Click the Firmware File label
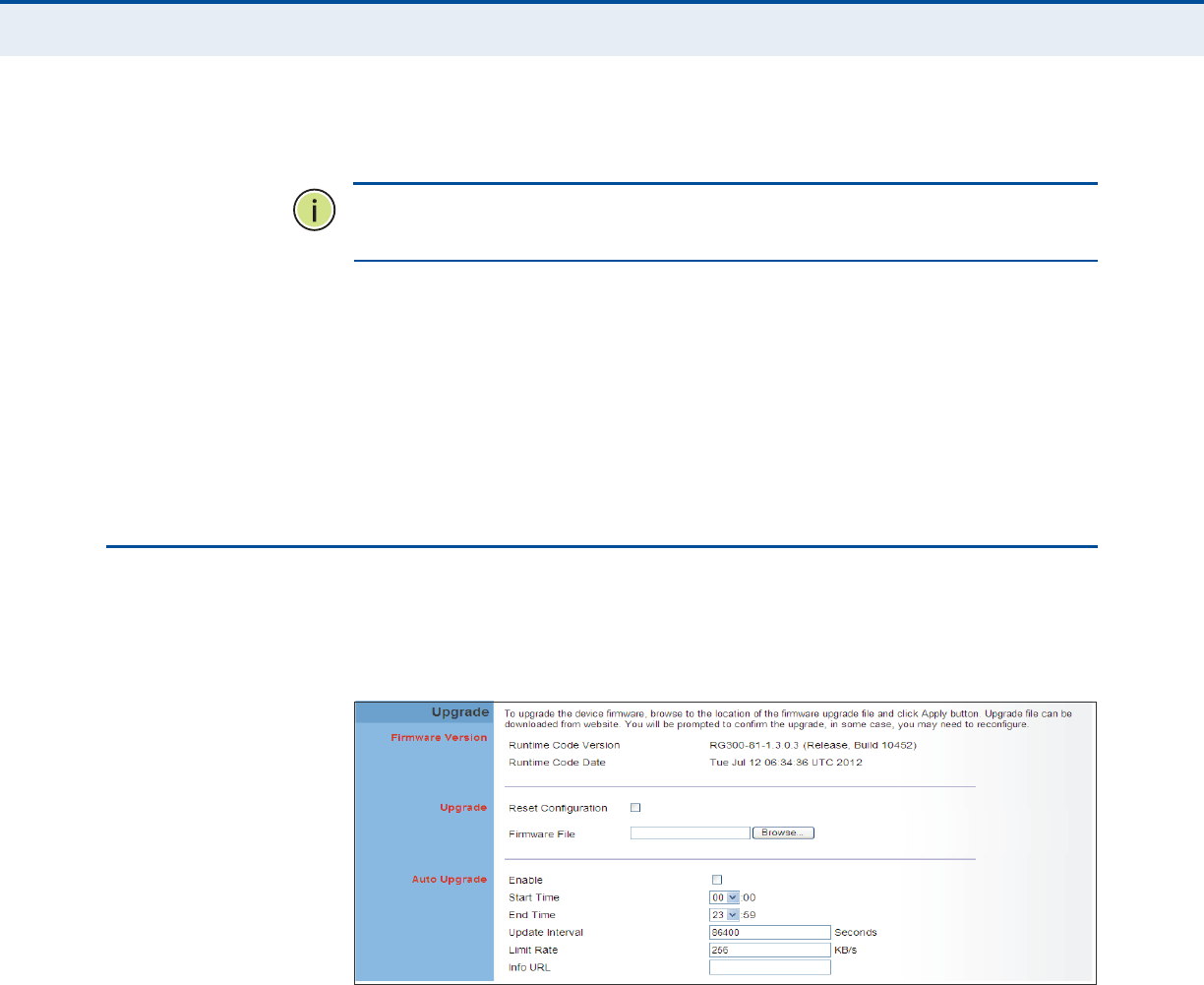Screen dimensions: 1204x985 (x=542, y=834)
